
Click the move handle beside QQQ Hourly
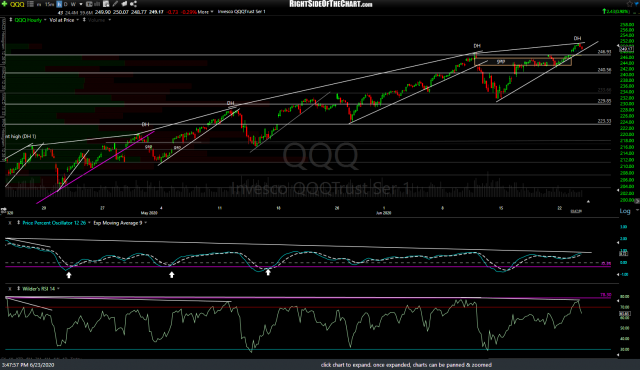(11, 20)
